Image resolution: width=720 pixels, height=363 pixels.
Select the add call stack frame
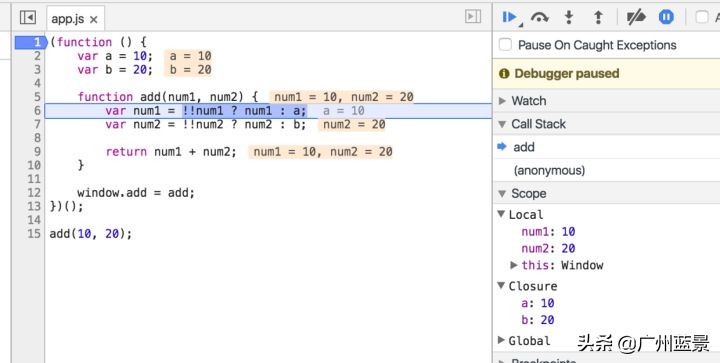pyautogui.click(x=606, y=147)
